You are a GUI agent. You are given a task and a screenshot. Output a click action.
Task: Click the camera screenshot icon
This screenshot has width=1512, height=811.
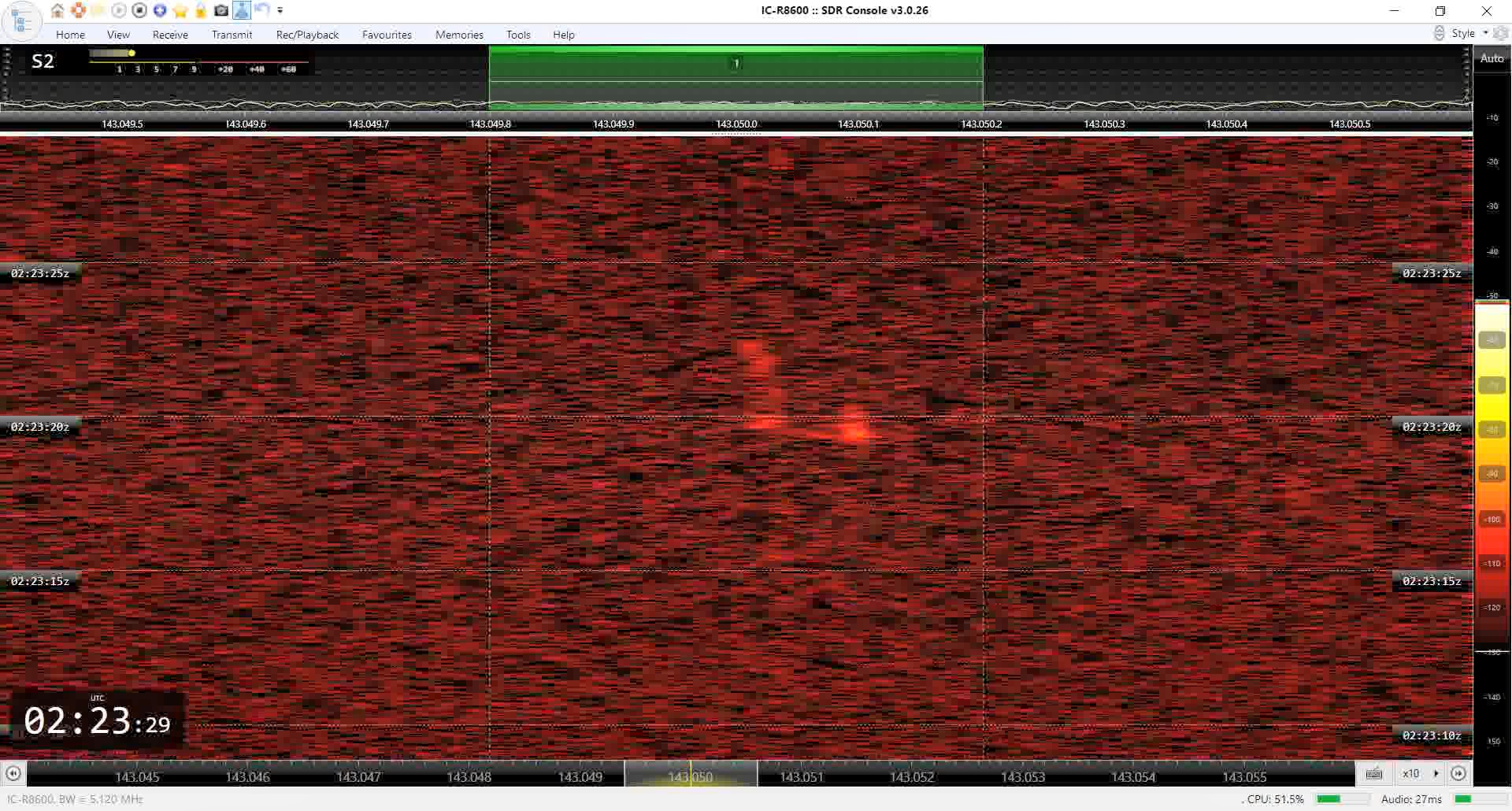click(221, 10)
